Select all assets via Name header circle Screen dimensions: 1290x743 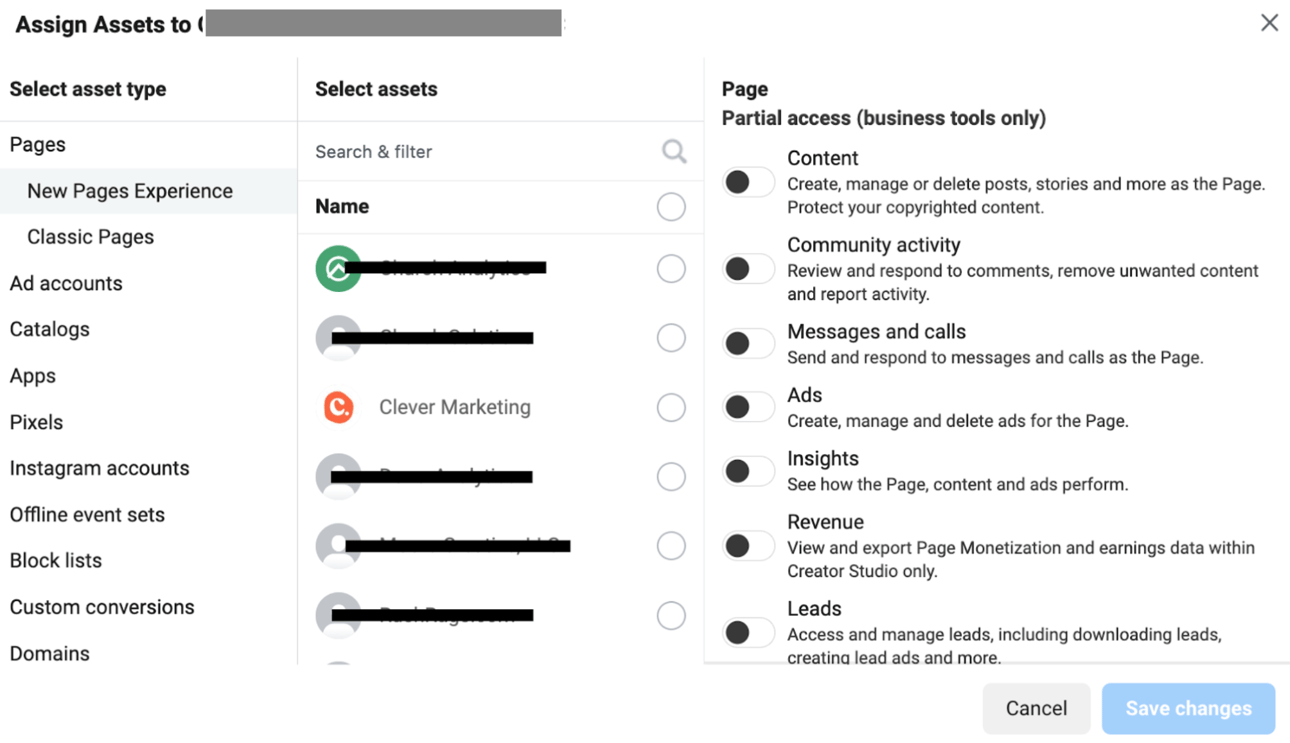coord(671,207)
